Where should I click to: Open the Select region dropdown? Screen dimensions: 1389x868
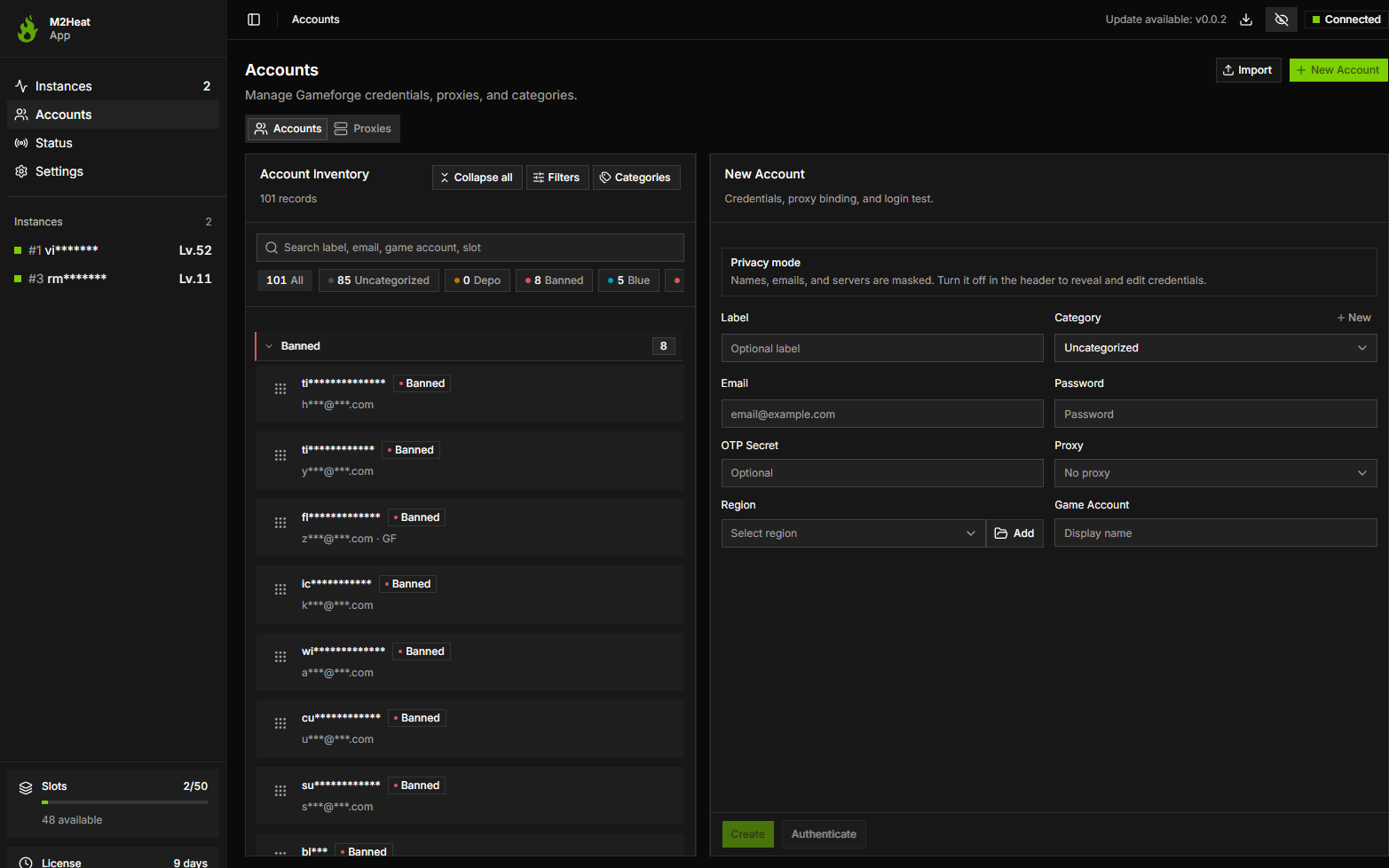click(853, 533)
